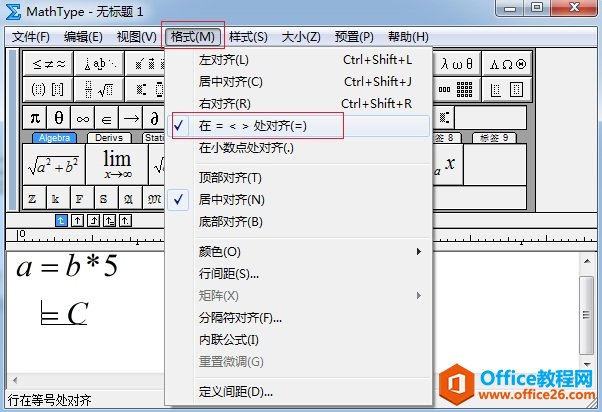This screenshot has width=602, height=412.
Task: Click the vertical scrollbar down arrow
Action: [587, 364]
